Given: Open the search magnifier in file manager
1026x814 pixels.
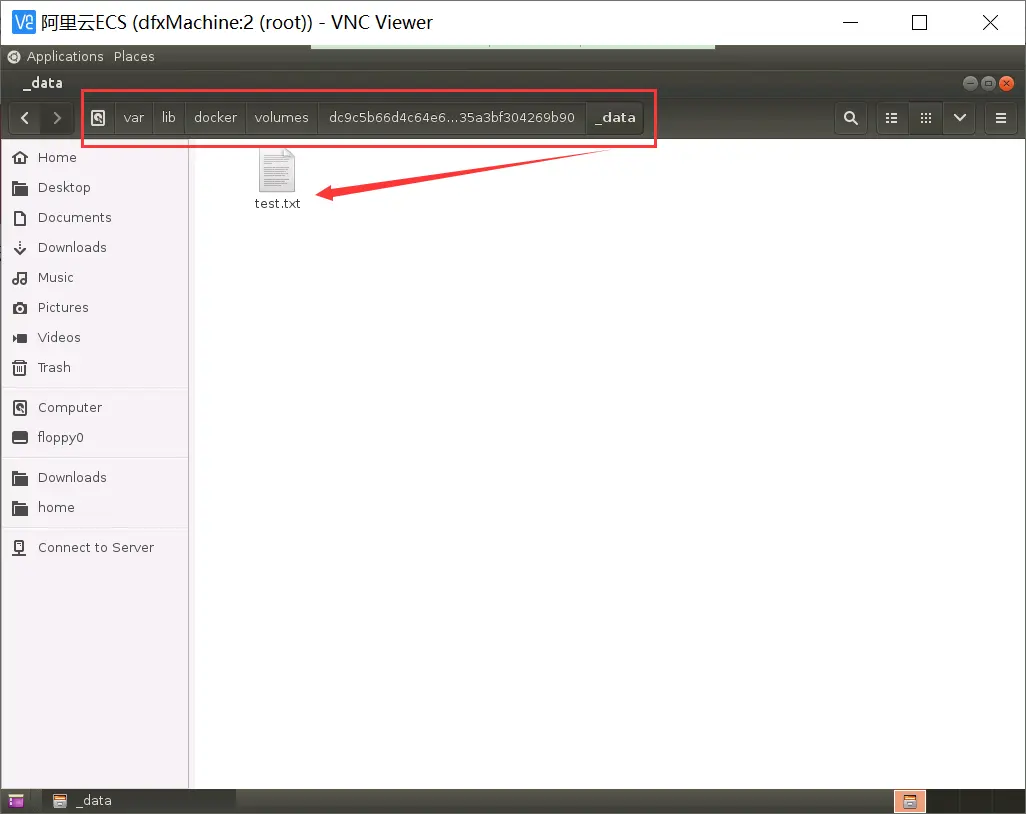Looking at the screenshot, I should [x=851, y=118].
